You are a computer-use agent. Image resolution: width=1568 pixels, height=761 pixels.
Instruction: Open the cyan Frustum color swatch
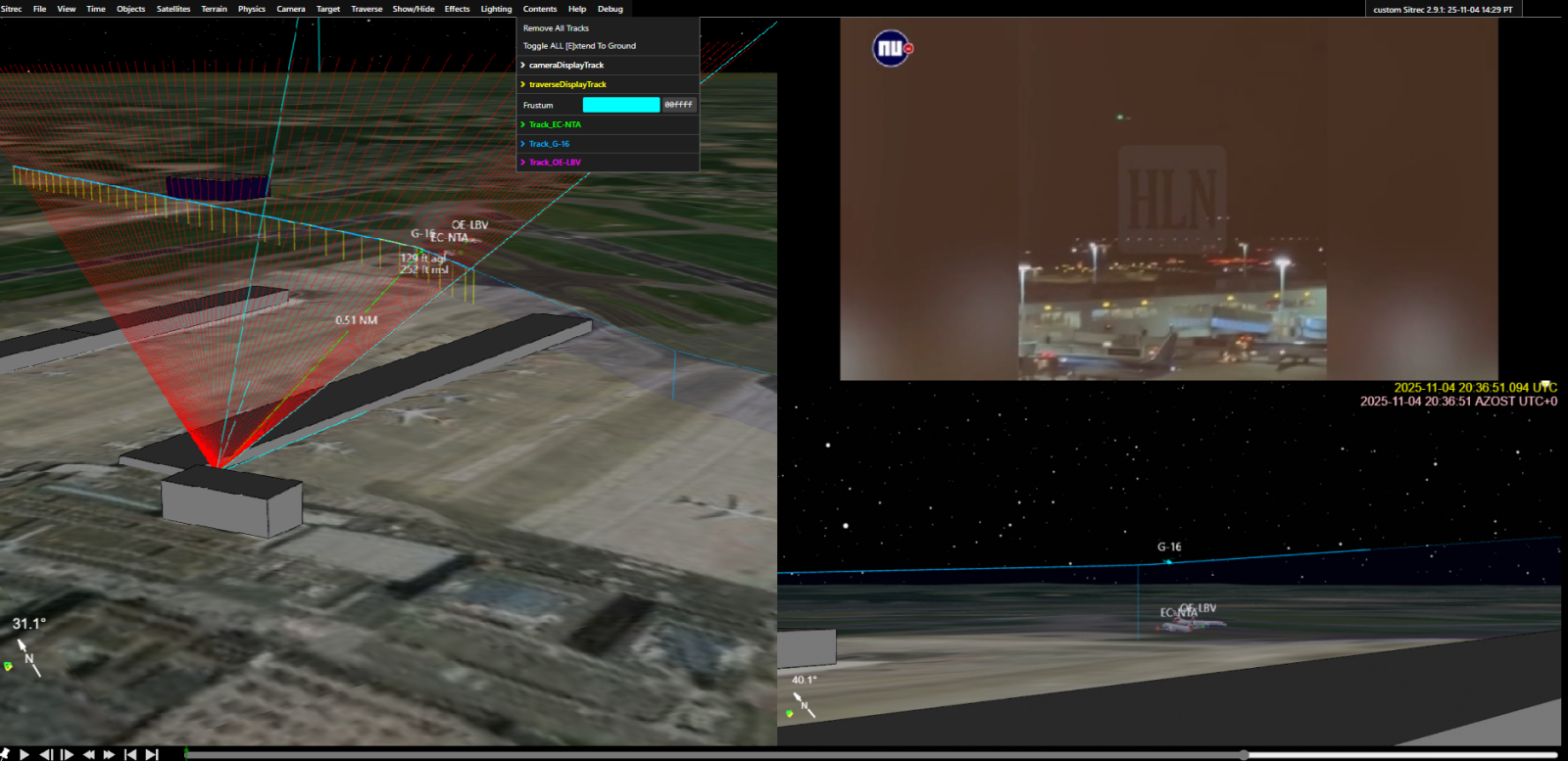(621, 105)
